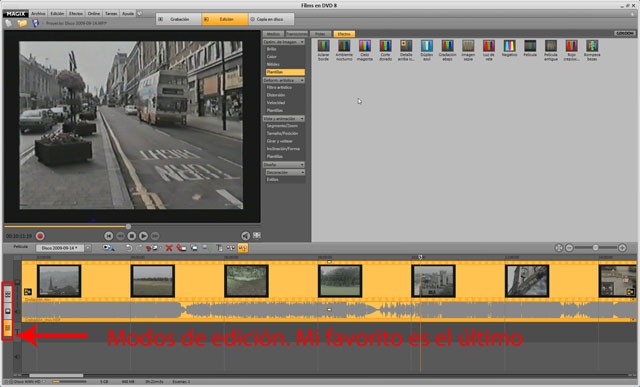Select the castle scene thumbnail in timeline
Viewport: 640px width, 387px height.
coord(433,281)
